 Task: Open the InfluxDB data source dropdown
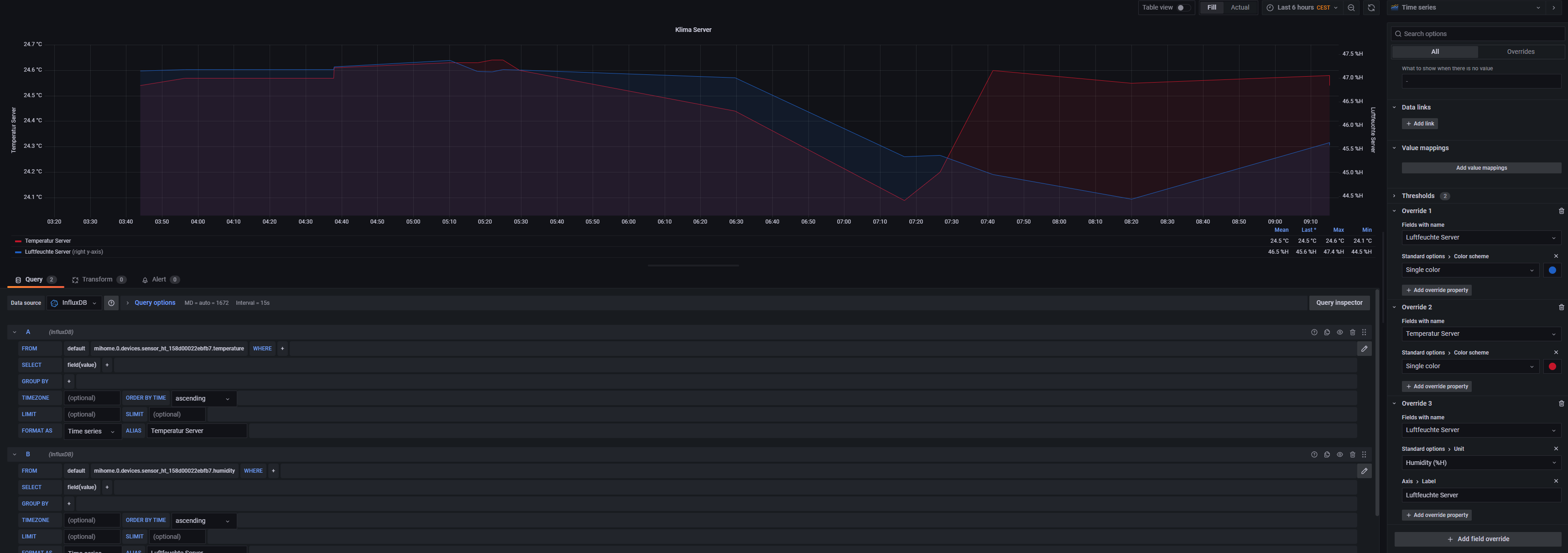tap(74, 303)
